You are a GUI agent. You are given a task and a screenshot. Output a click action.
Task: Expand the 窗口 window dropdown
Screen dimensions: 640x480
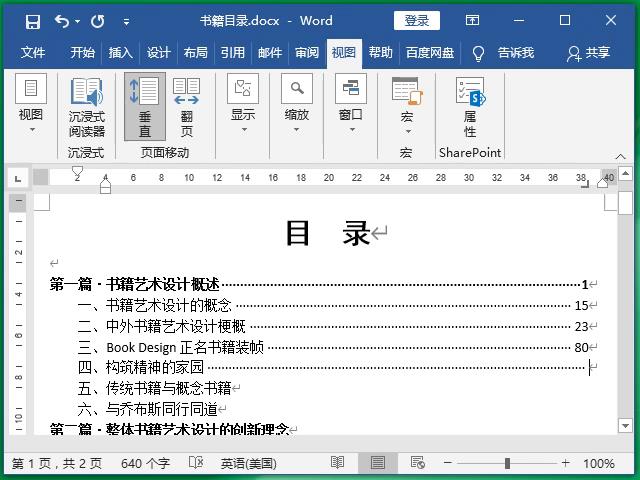click(351, 104)
